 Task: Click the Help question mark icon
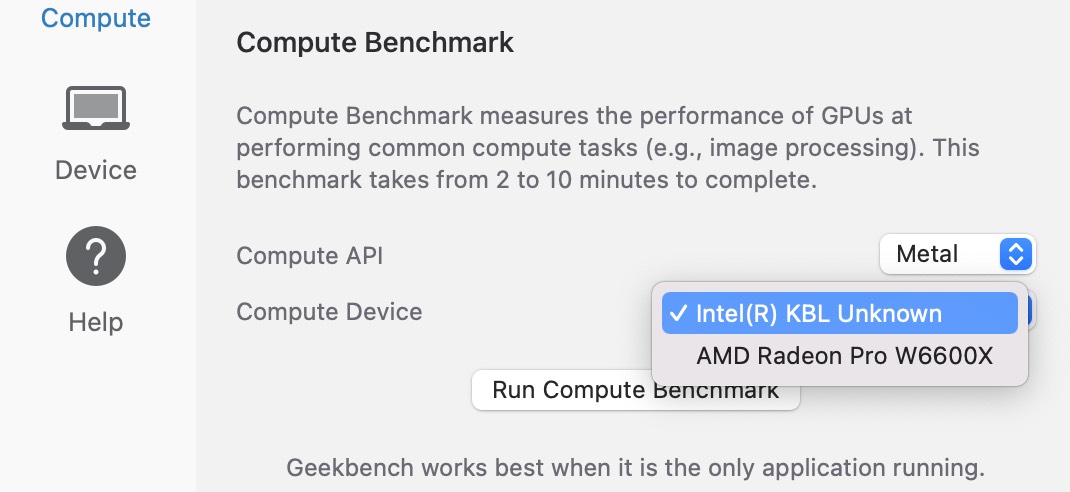(x=96, y=256)
